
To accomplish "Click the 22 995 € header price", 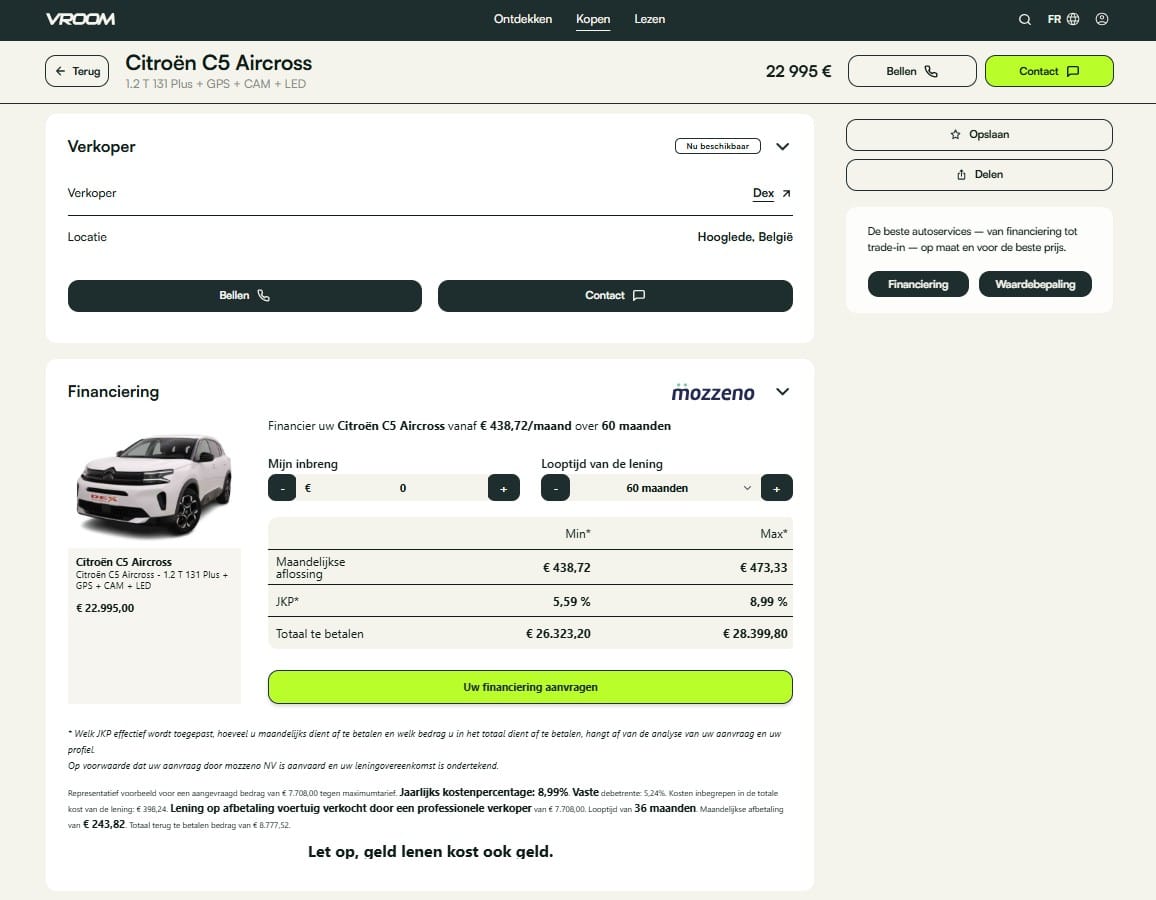I will coord(798,71).
